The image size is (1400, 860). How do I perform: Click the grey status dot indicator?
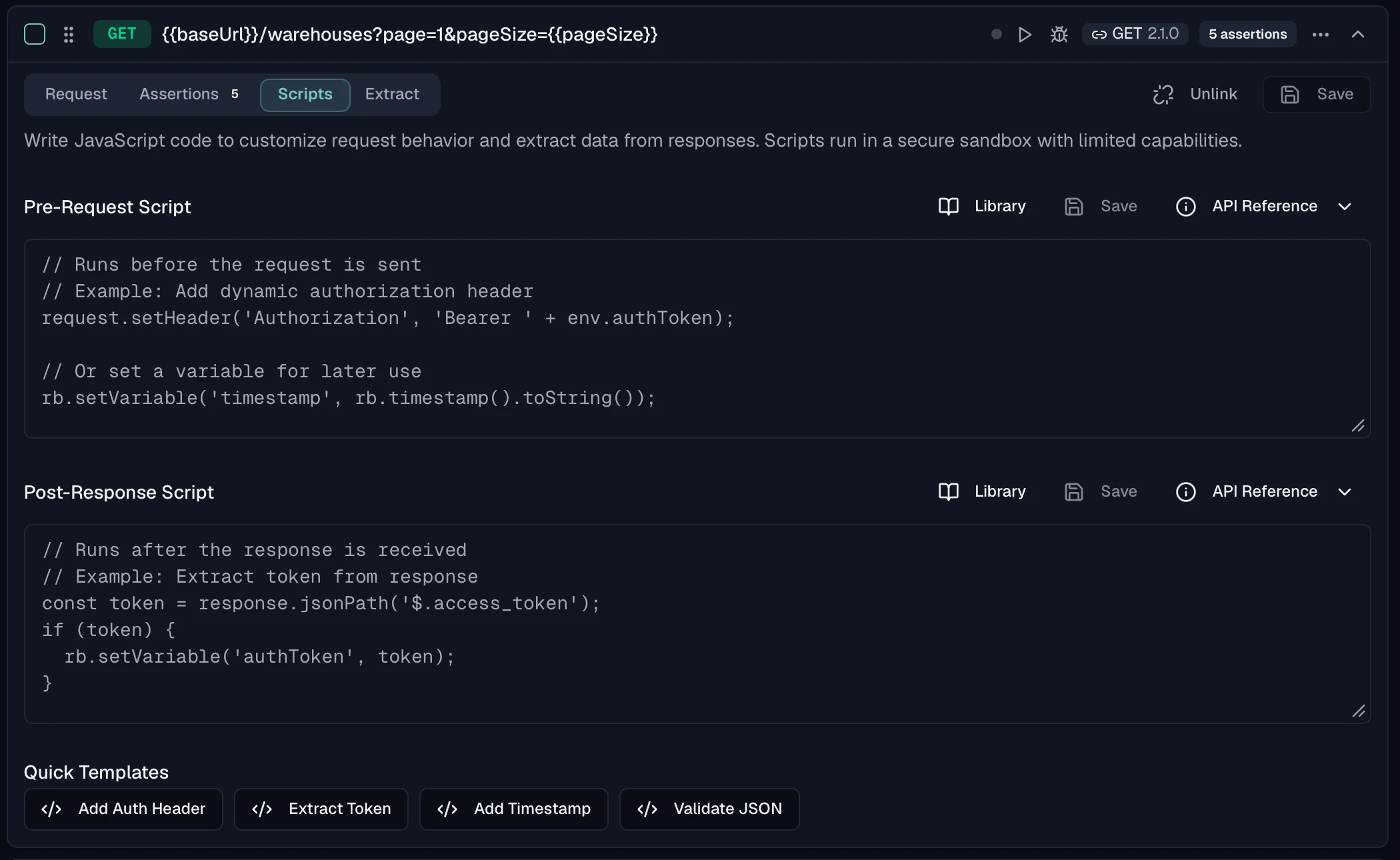[996, 34]
